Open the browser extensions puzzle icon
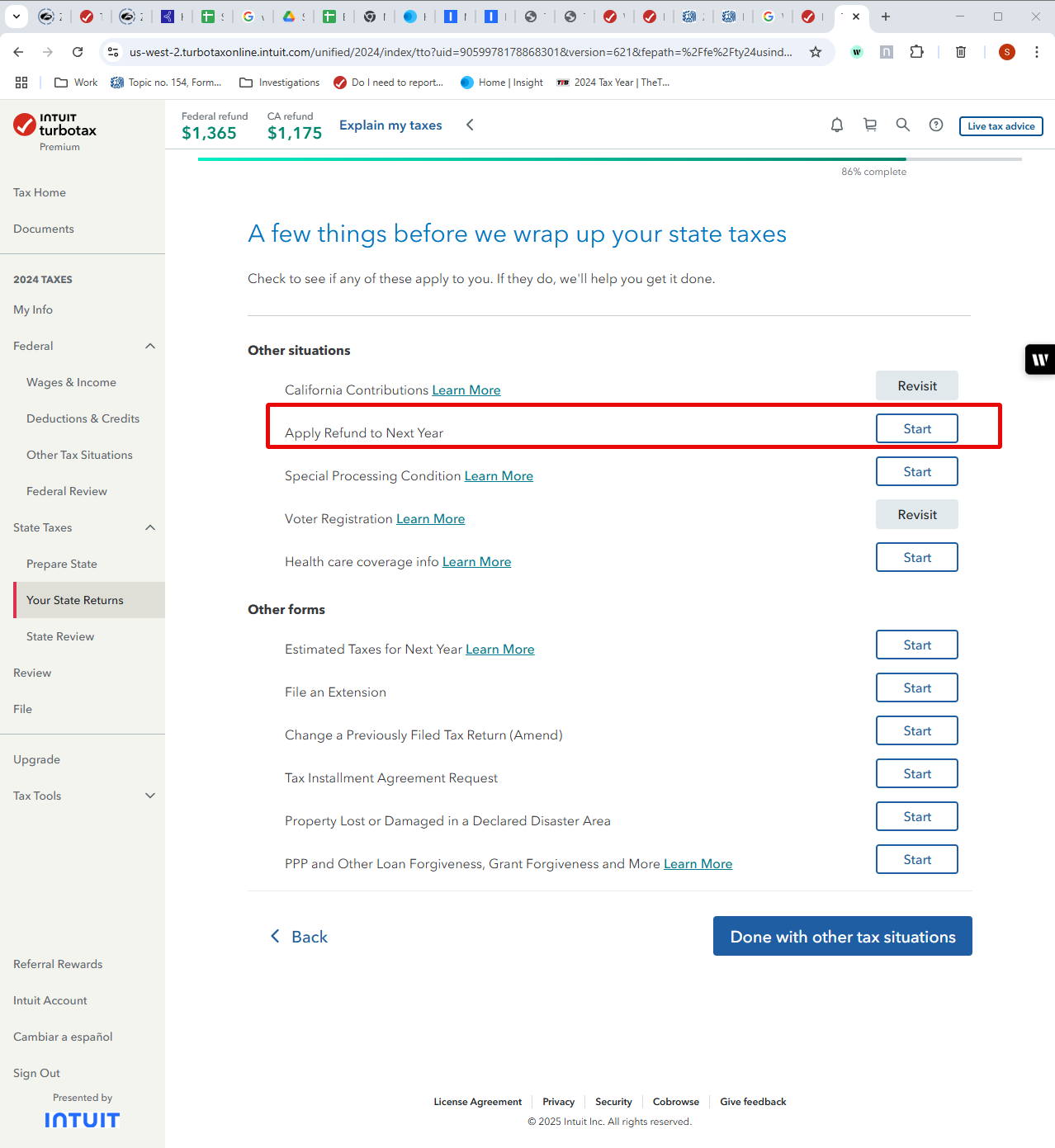This screenshot has height=1148, width=1055. [916, 52]
